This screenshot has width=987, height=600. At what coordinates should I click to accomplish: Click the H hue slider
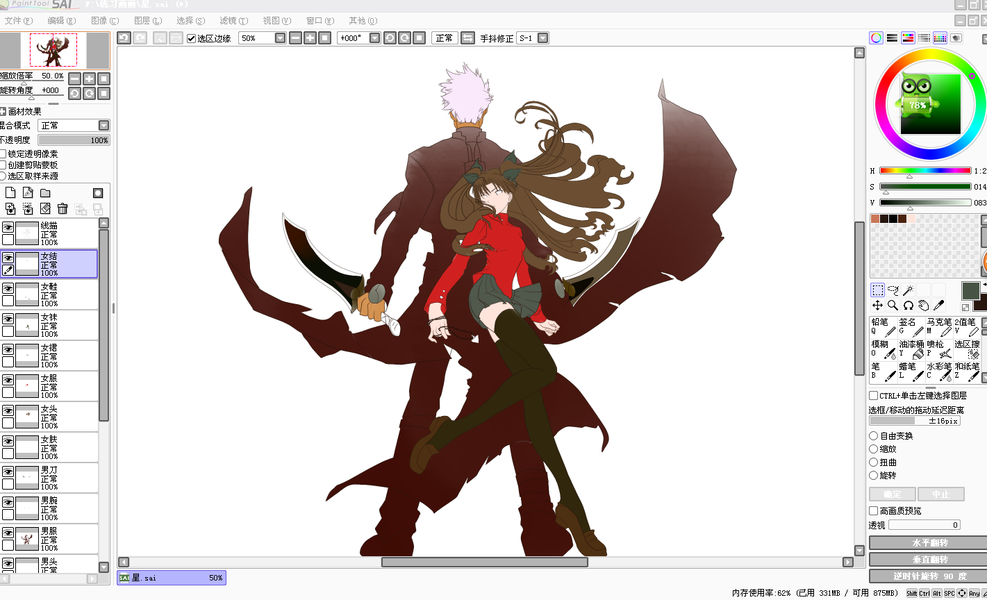pos(925,171)
